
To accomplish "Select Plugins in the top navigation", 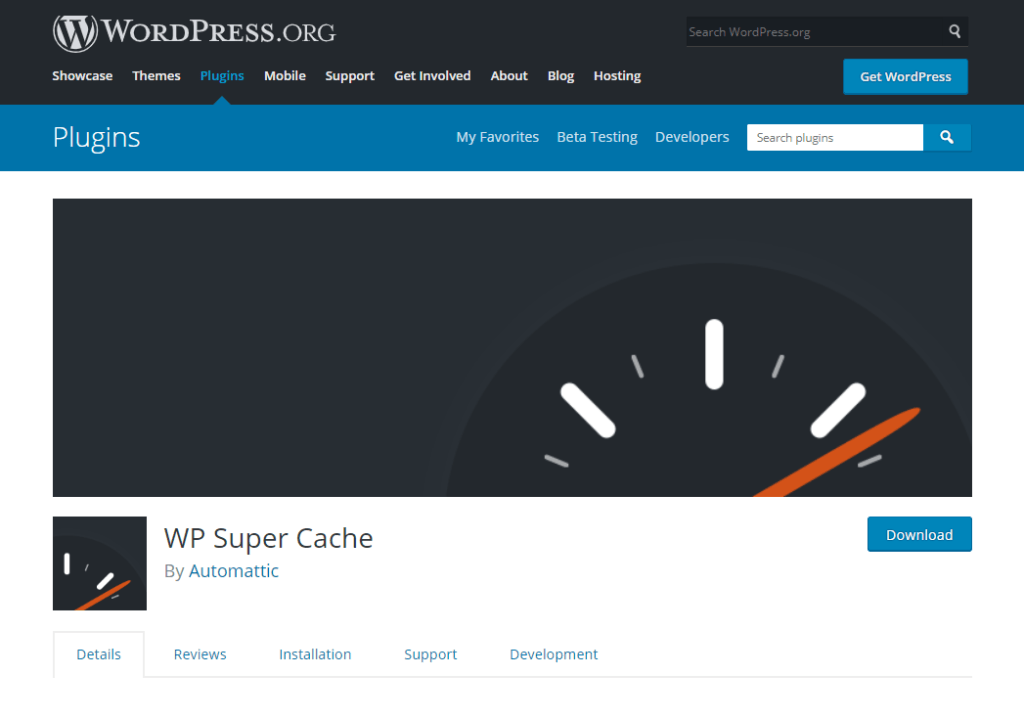I will pyautogui.click(x=222, y=76).
